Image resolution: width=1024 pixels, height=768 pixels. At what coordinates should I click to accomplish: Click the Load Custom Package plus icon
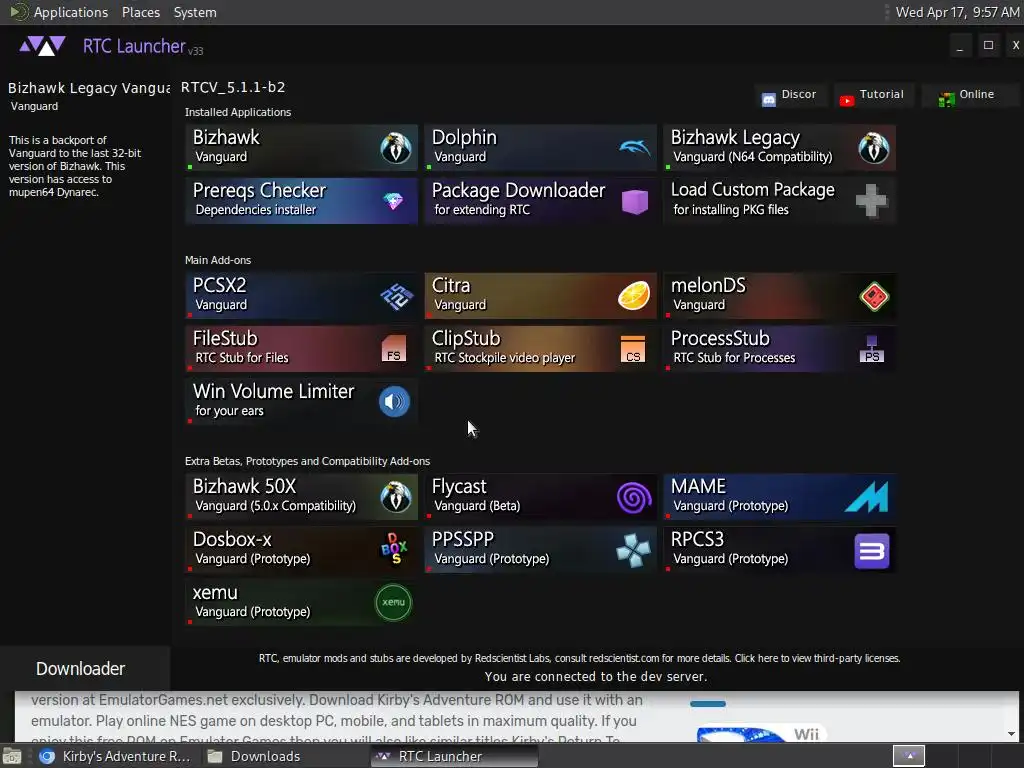(x=872, y=200)
